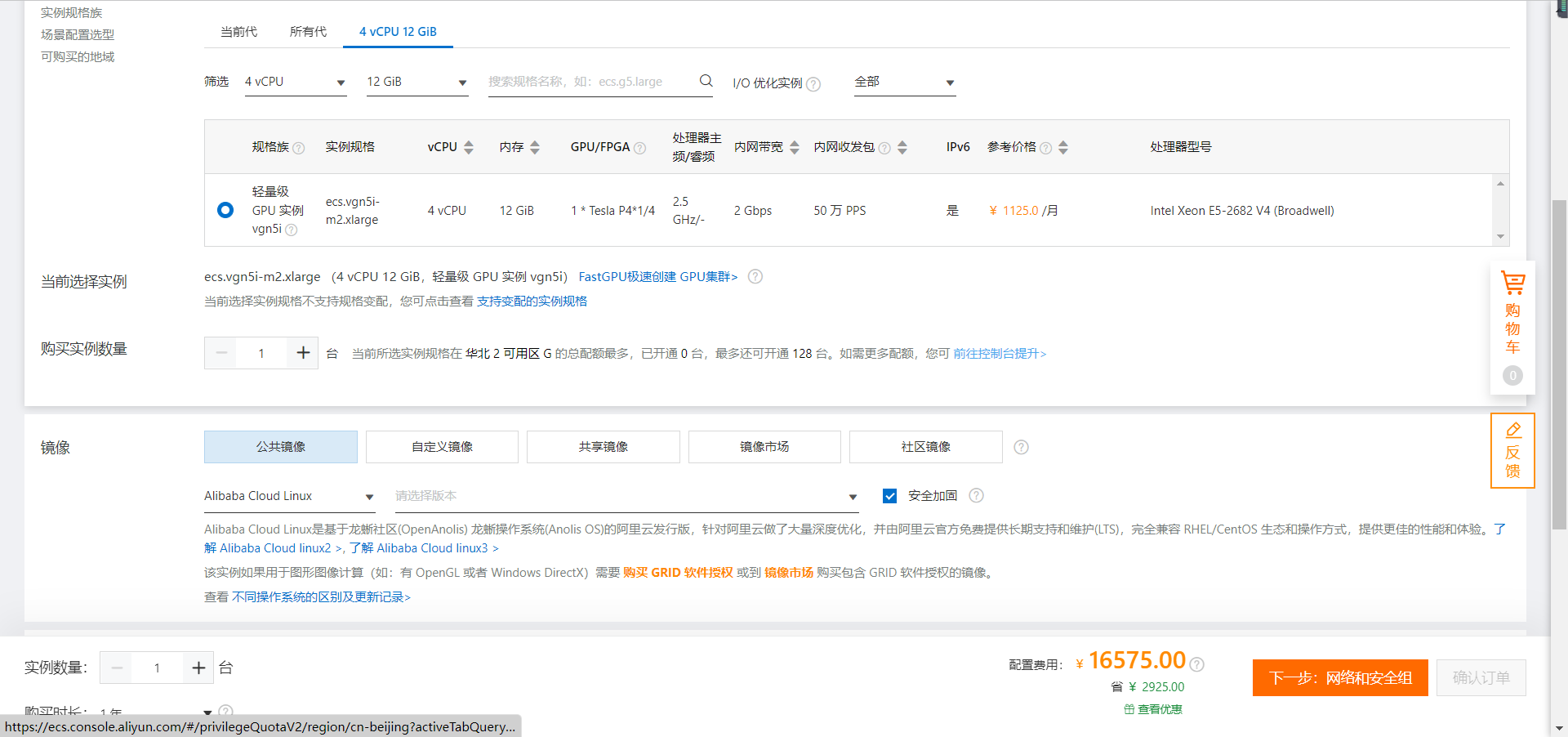1568x737 pixels.
Task: Open the 请选择版本 version dropdown
Action: 626,496
